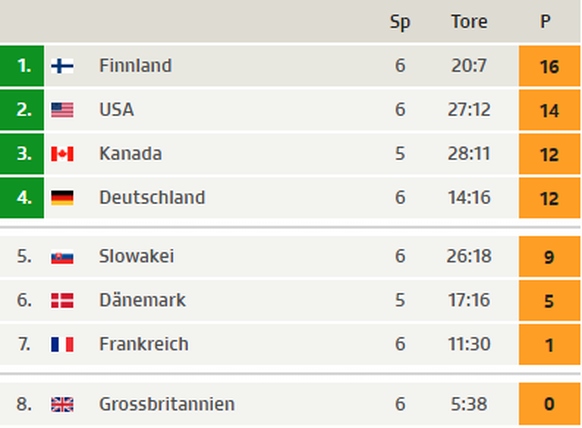Click the USA flag icon

(x=62, y=110)
